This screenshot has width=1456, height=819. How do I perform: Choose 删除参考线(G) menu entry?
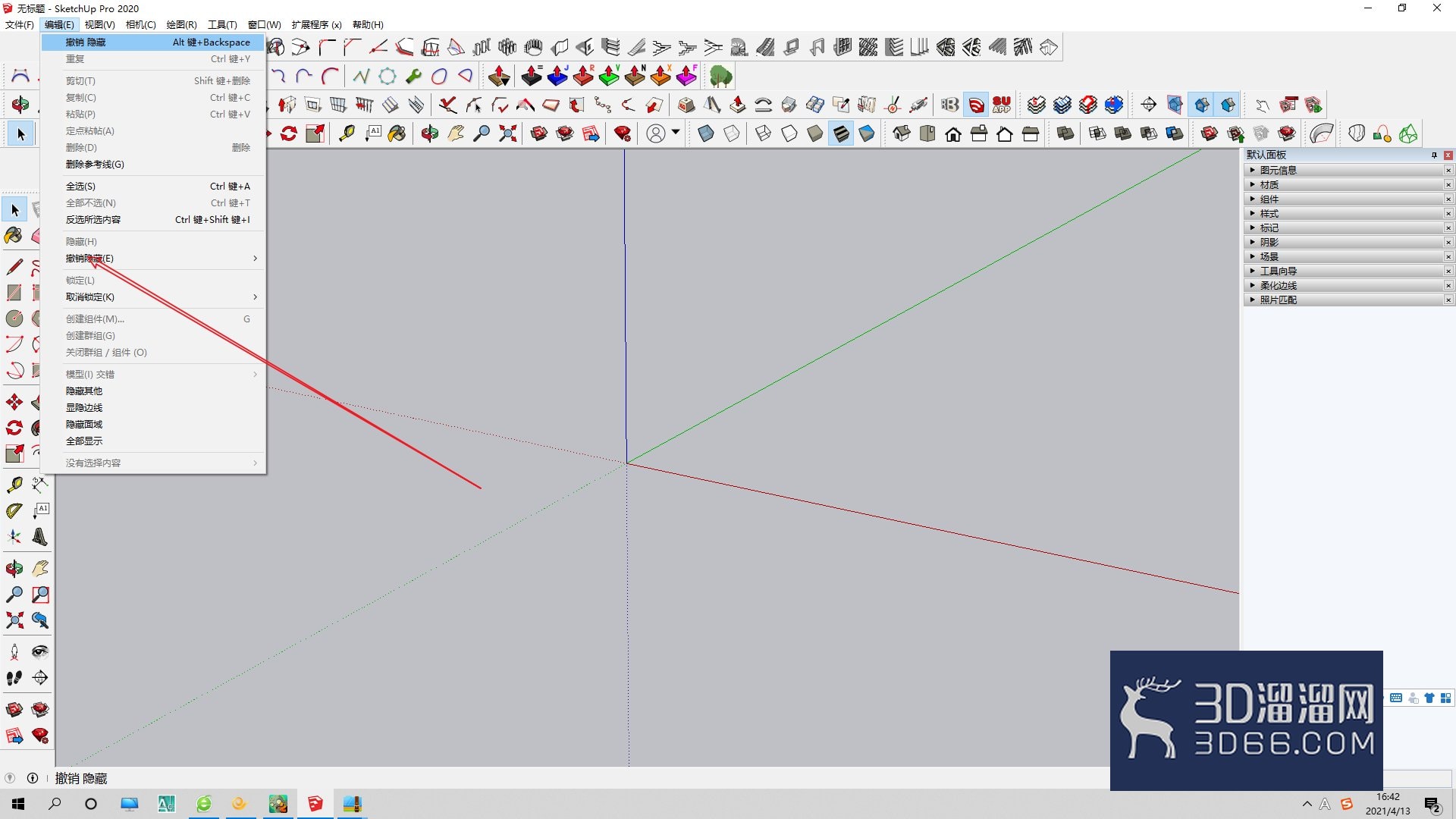pyautogui.click(x=152, y=165)
